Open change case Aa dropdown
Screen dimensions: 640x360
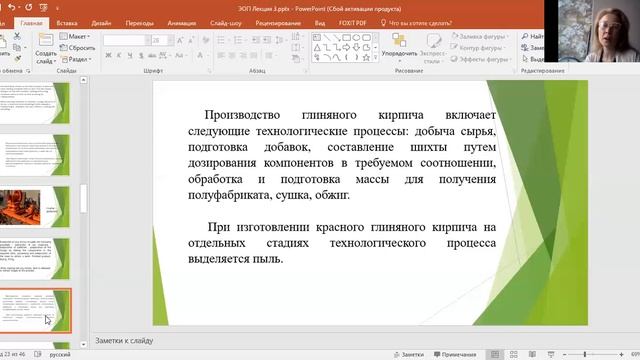[x=180, y=56]
